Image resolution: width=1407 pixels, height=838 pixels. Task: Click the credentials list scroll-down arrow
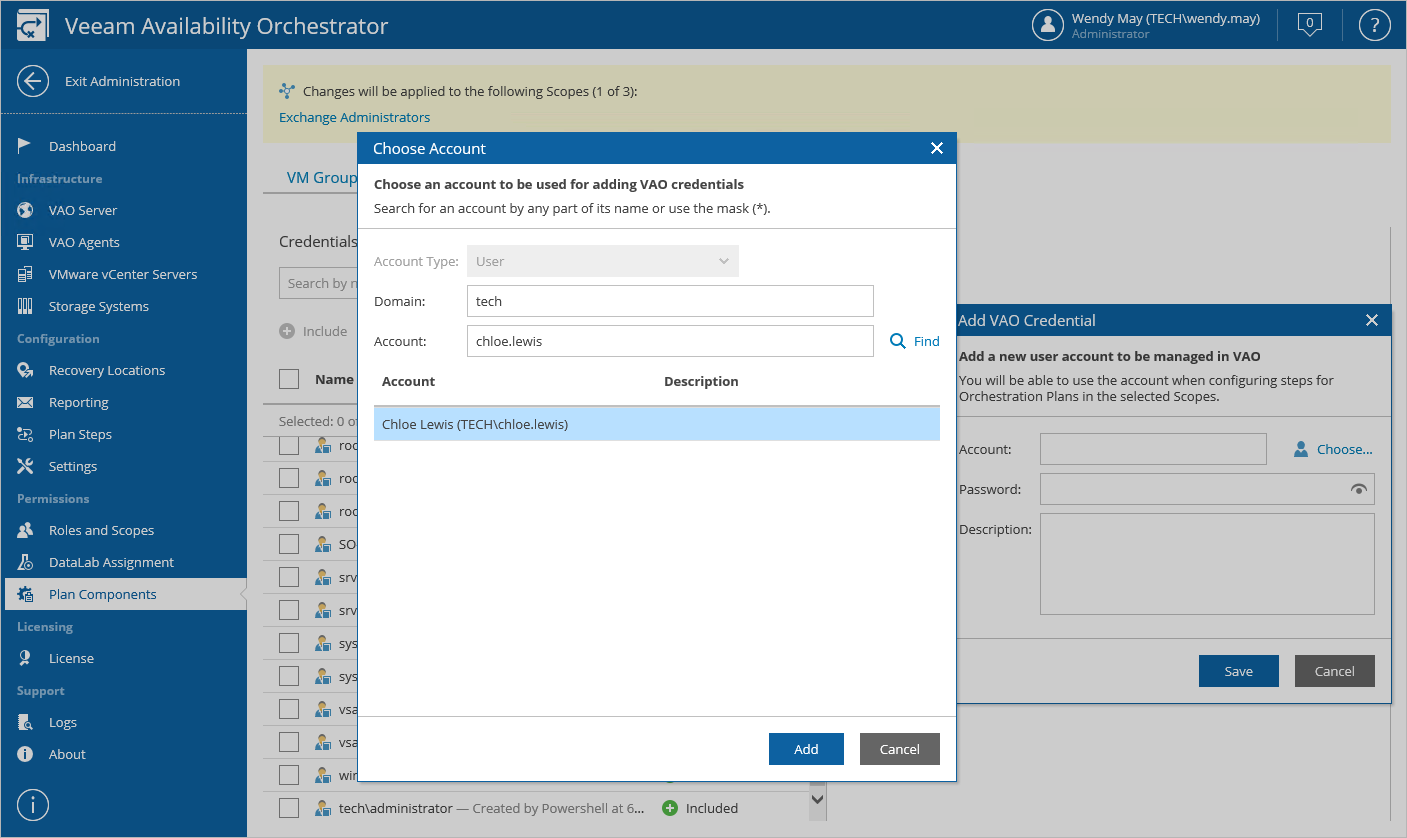pyautogui.click(x=818, y=798)
